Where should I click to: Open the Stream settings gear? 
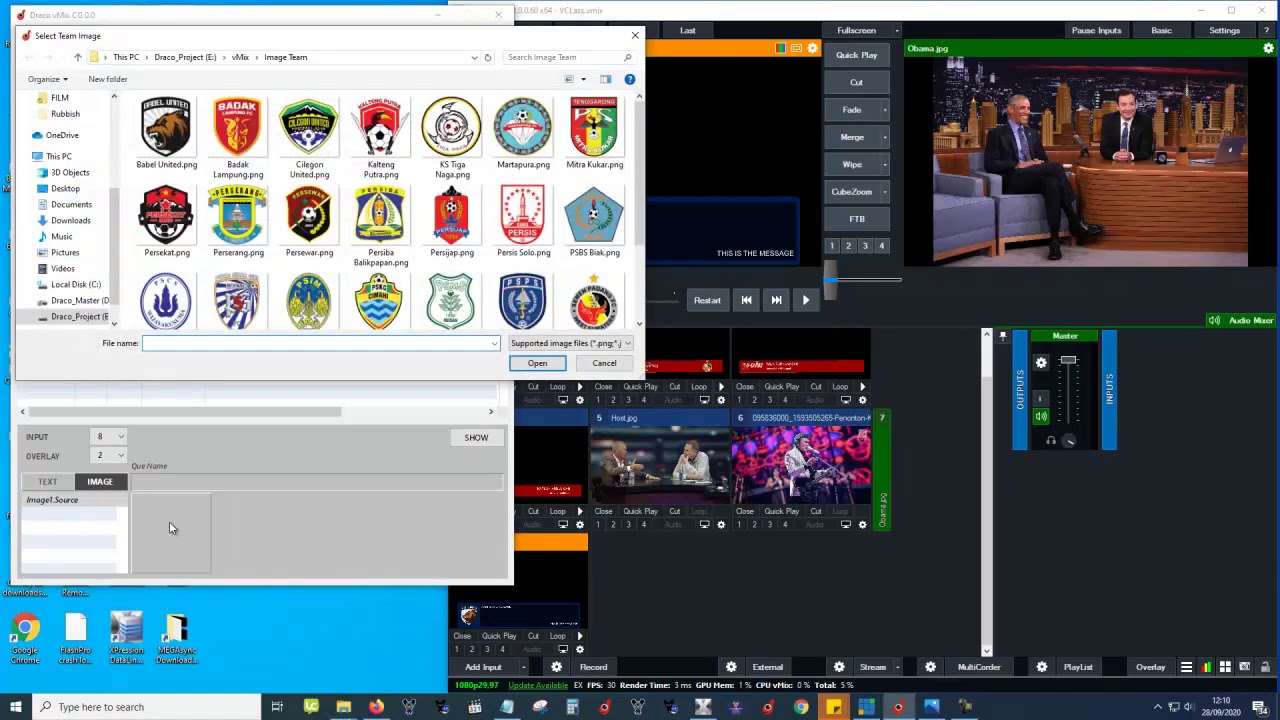point(839,667)
